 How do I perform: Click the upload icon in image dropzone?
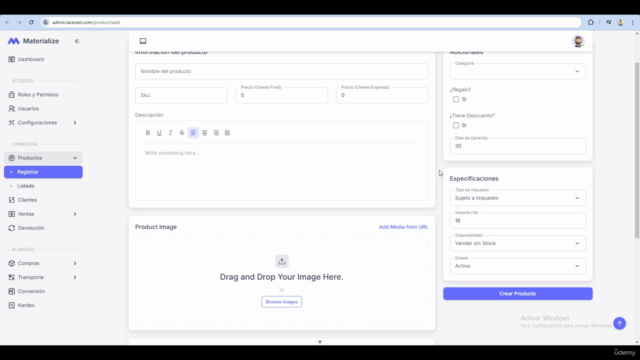(282, 261)
